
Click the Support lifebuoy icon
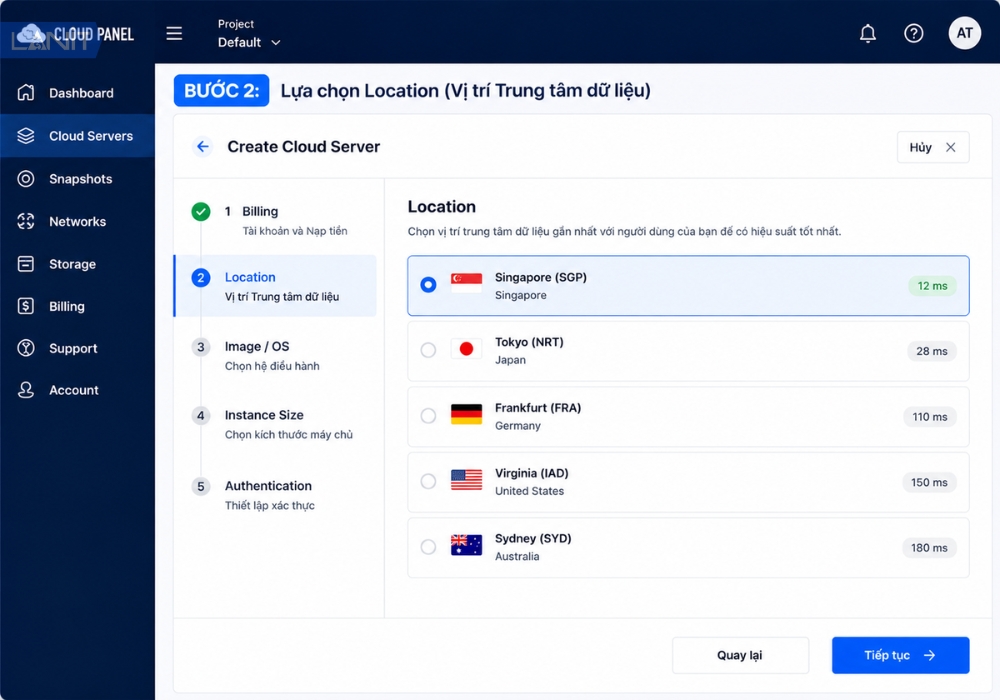[26, 348]
